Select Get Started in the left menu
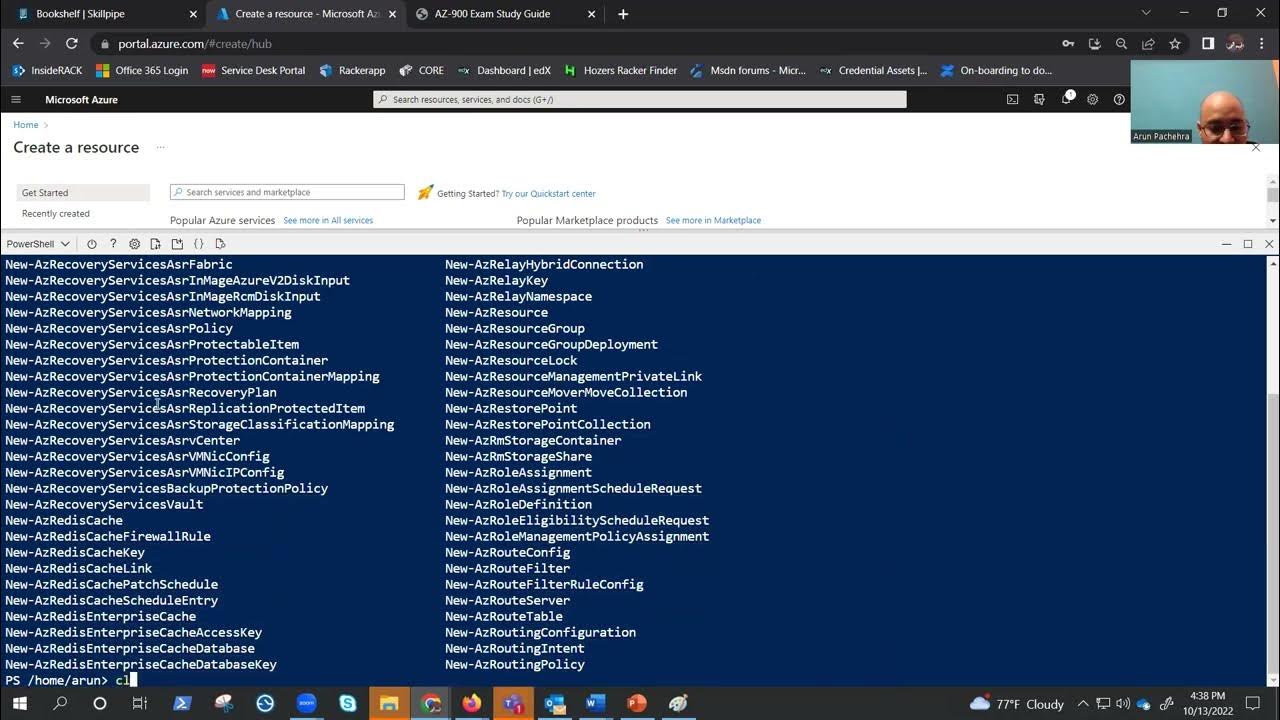The image size is (1280, 720). tap(83, 193)
